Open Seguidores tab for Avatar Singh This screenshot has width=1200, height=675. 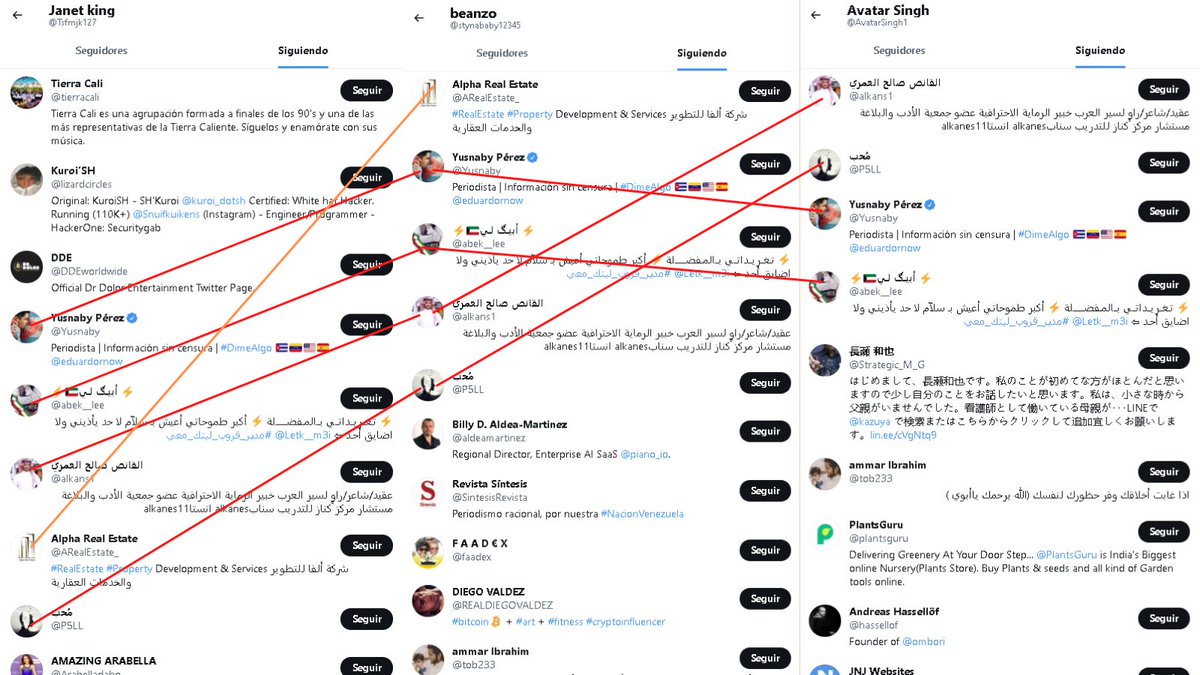tap(899, 50)
